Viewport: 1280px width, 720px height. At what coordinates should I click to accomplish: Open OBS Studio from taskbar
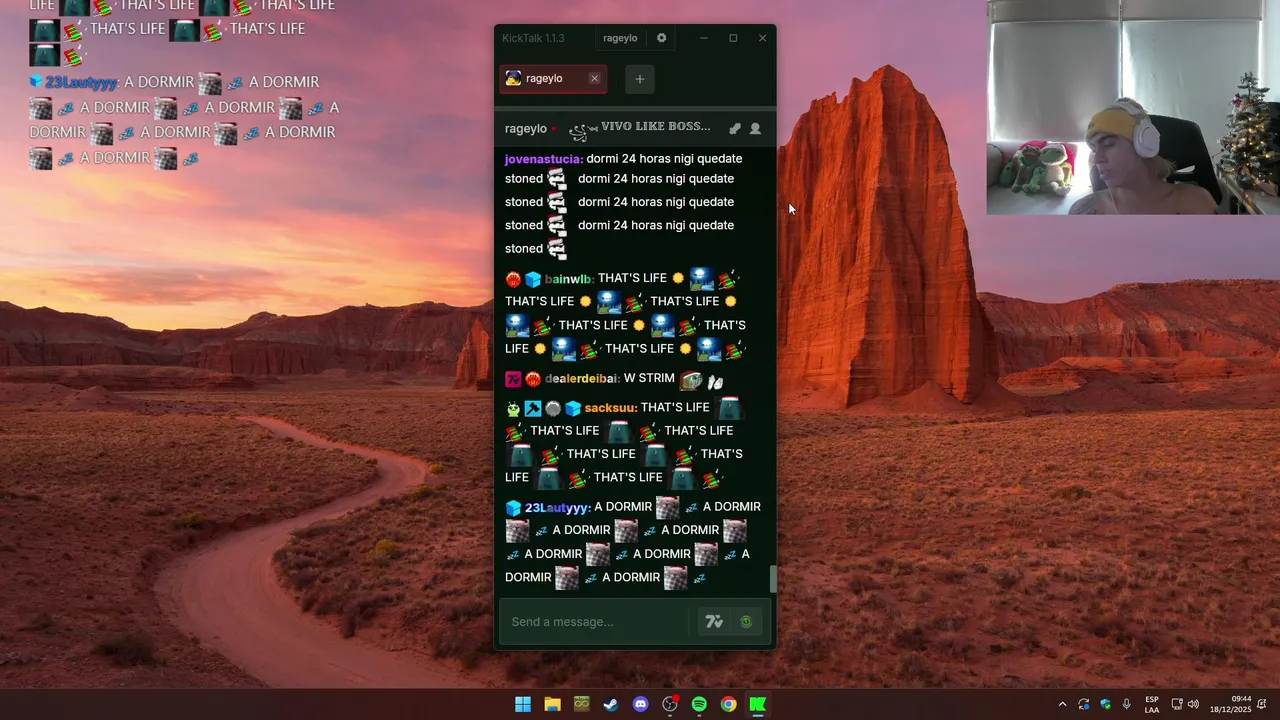tap(670, 704)
